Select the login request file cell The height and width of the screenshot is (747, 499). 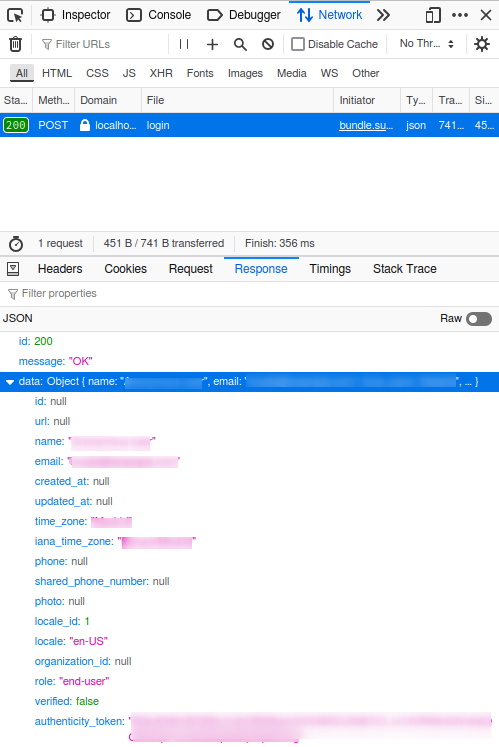click(x=237, y=125)
